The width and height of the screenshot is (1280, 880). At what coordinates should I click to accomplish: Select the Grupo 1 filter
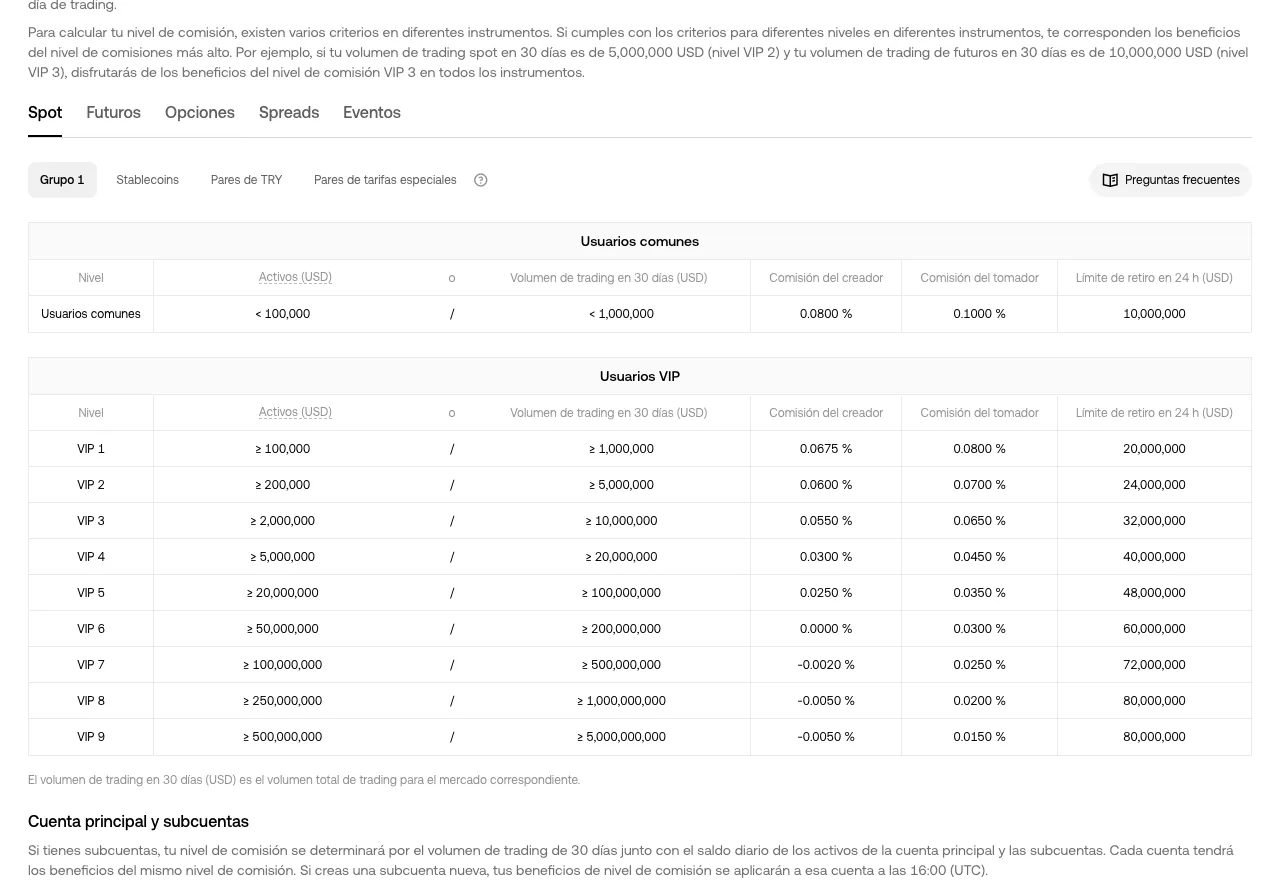pyautogui.click(x=62, y=180)
